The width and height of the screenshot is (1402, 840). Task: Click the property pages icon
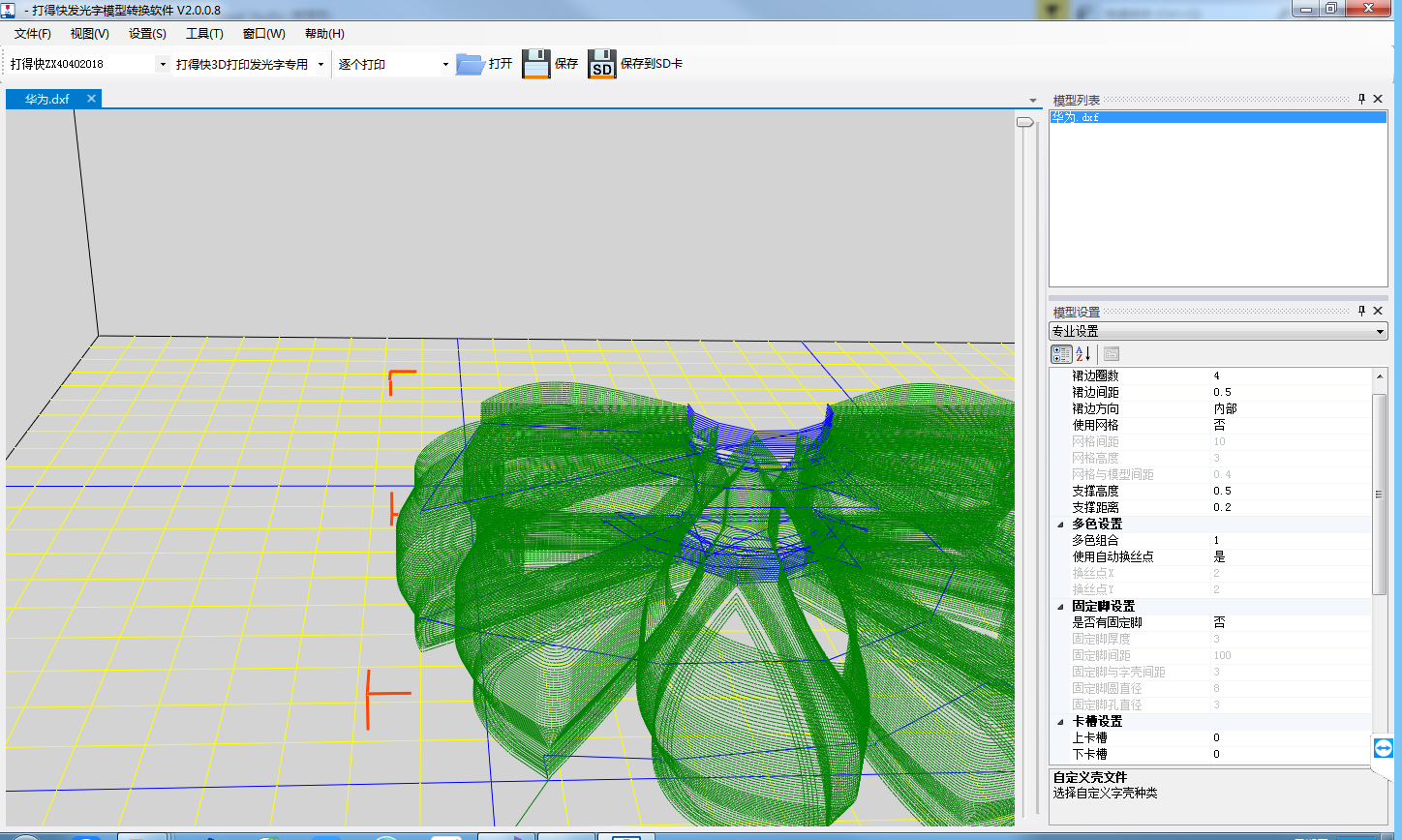pyautogui.click(x=1112, y=354)
